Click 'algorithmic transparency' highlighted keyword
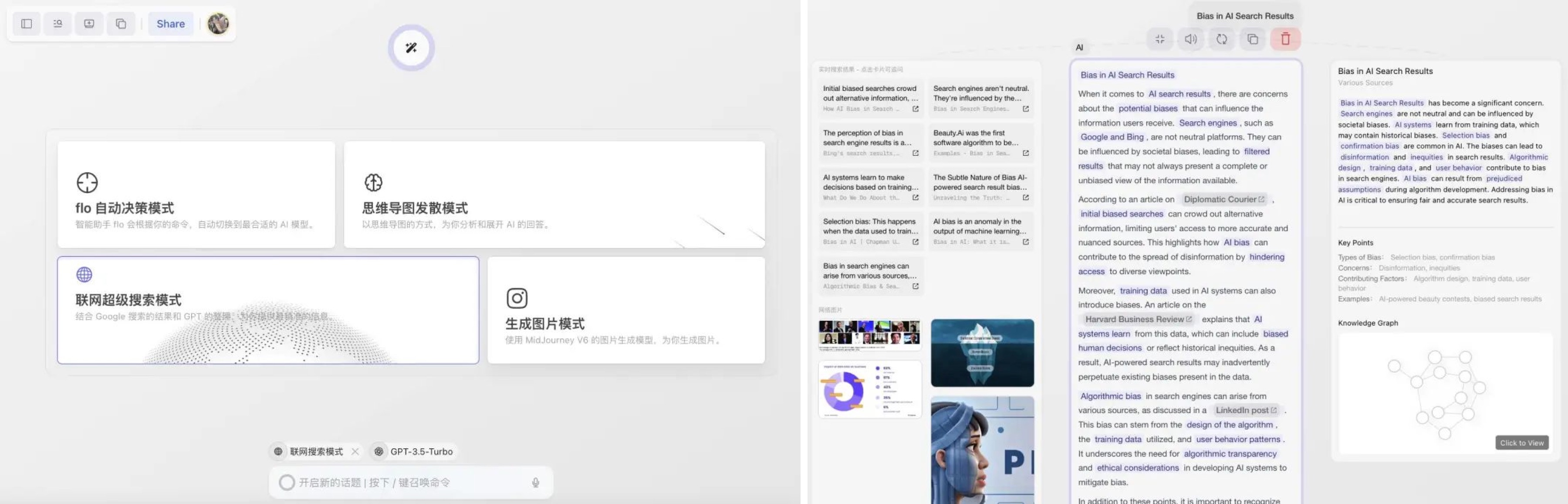The width and height of the screenshot is (1568, 504). click(x=1230, y=453)
